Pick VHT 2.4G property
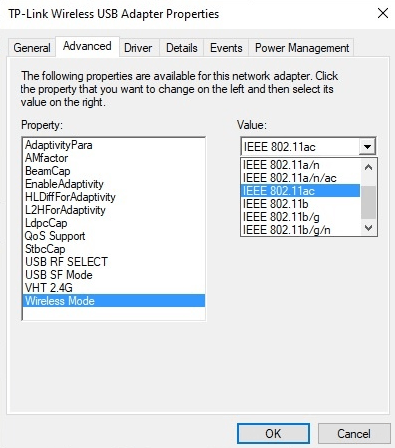 114,288
